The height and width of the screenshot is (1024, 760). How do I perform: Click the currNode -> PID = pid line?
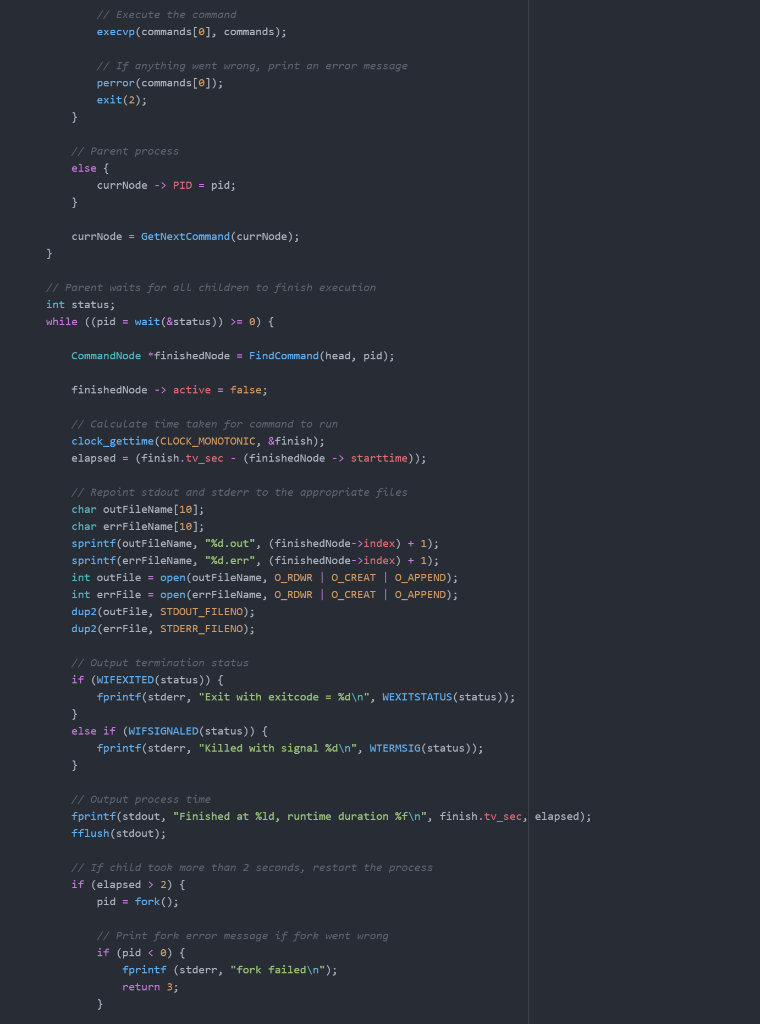166,185
